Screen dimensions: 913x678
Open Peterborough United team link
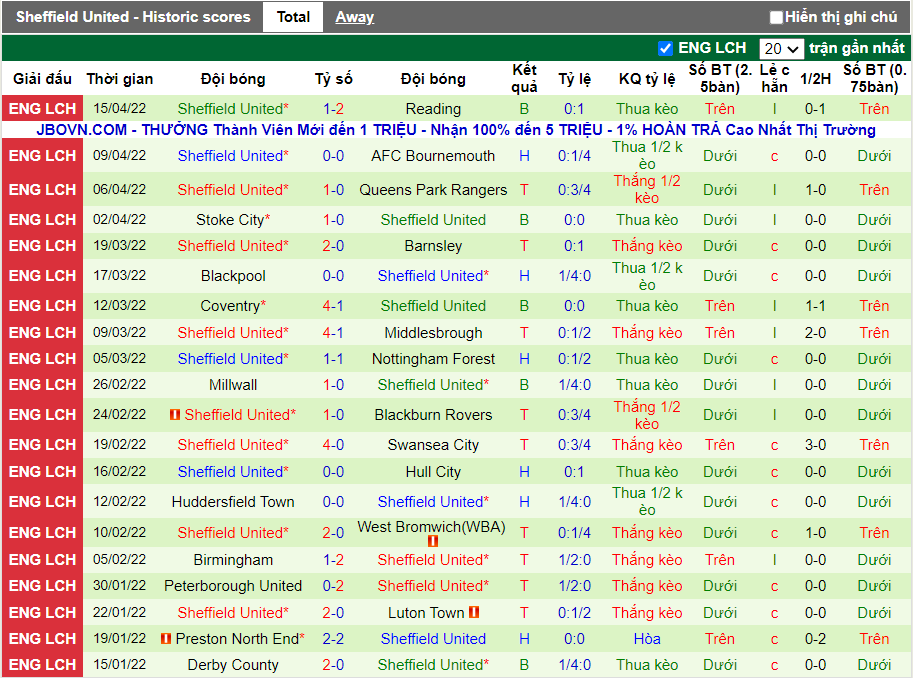(x=233, y=586)
